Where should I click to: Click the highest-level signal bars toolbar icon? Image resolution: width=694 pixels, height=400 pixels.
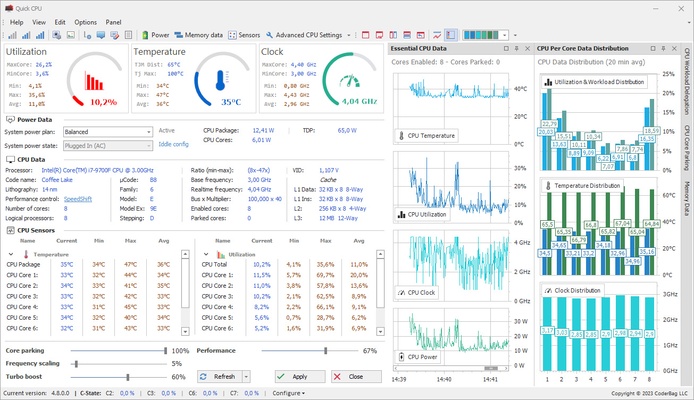(40, 35)
